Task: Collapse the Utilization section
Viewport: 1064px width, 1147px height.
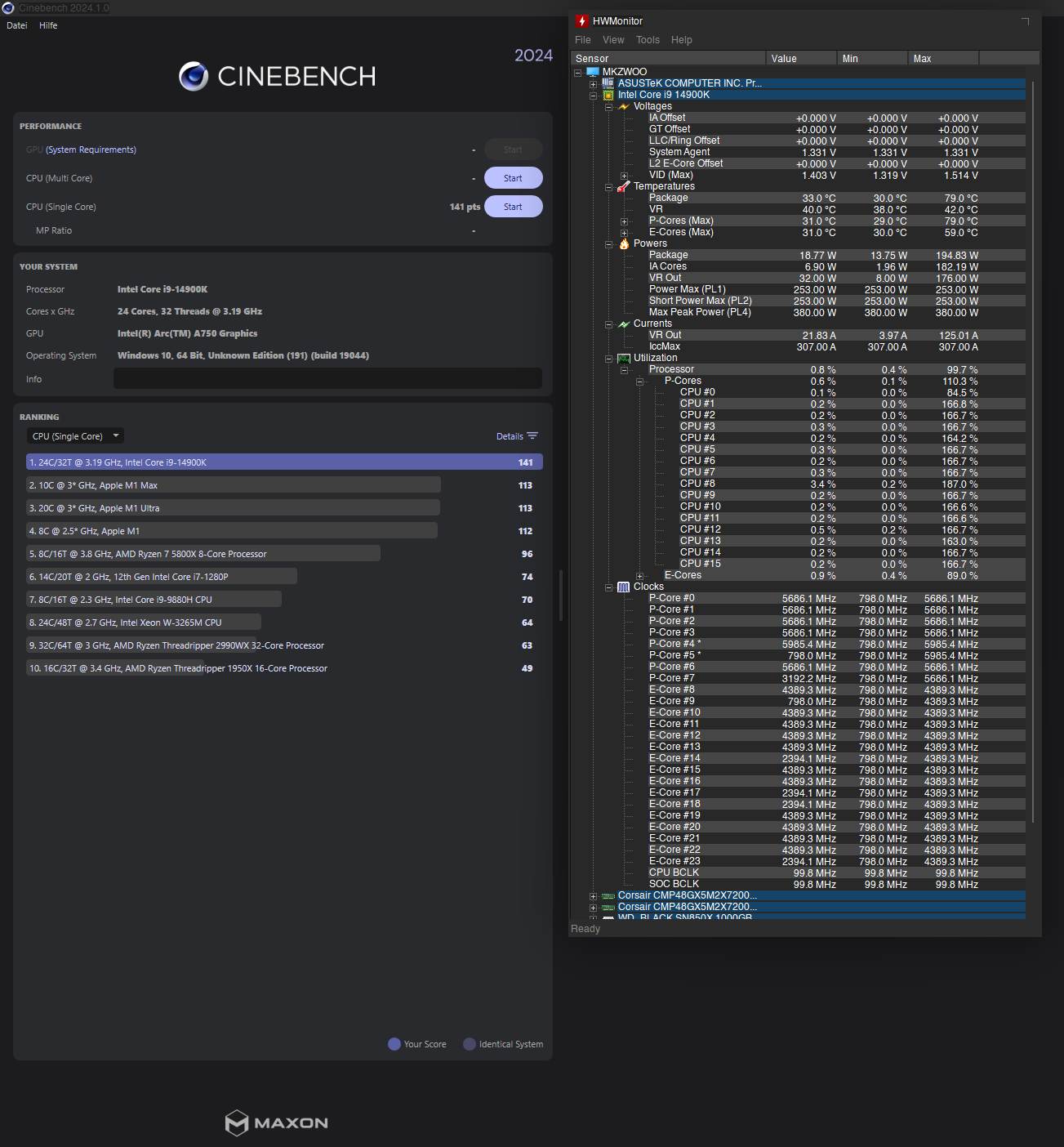Action: (608, 358)
